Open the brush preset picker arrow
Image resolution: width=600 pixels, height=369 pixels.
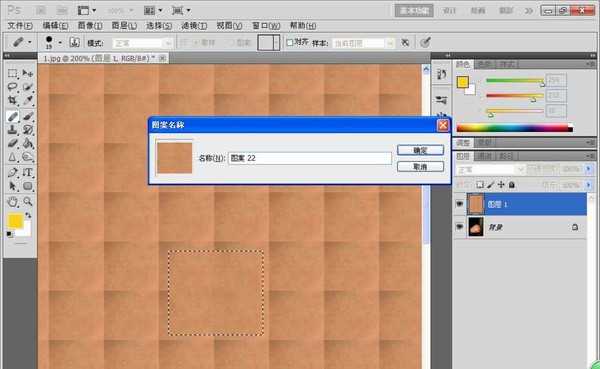tap(60, 42)
